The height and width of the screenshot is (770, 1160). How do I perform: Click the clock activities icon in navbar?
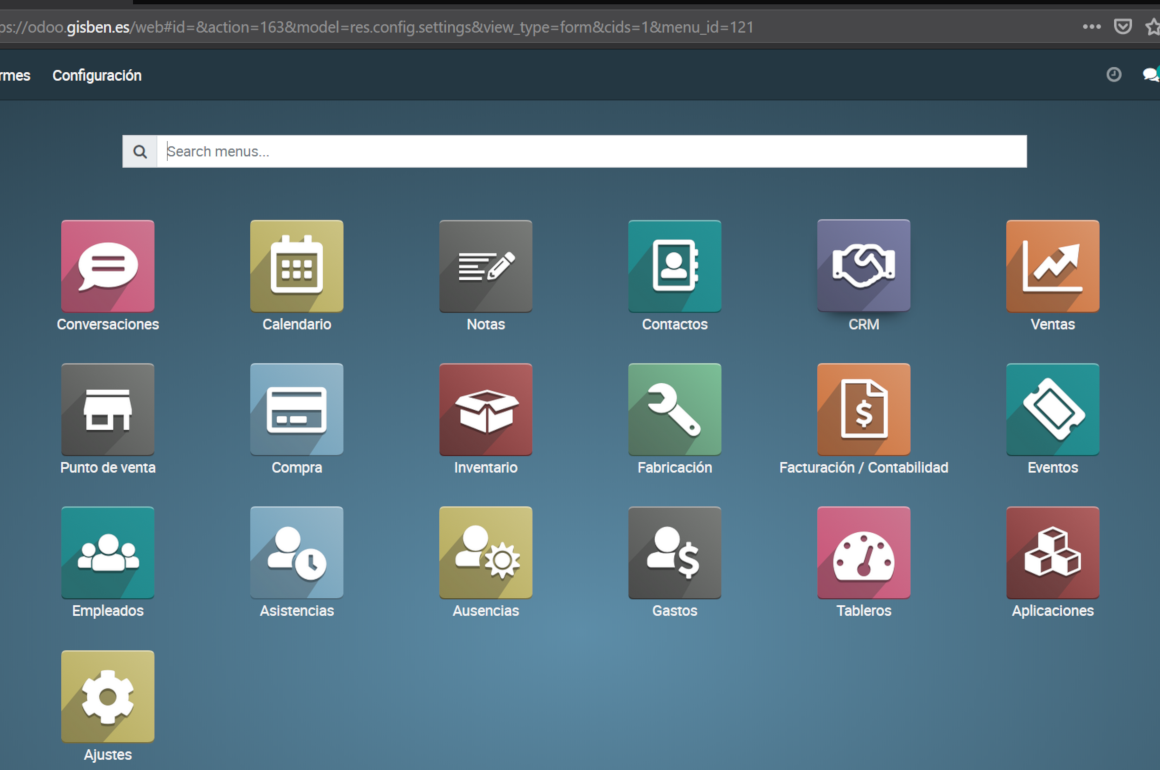tap(1114, 75)
